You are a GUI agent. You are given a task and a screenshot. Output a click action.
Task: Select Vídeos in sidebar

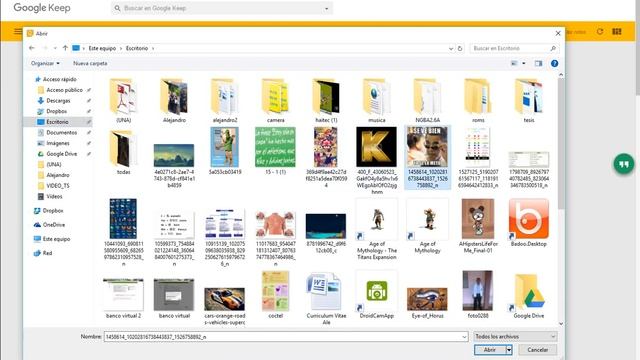(x=54, y=196)
